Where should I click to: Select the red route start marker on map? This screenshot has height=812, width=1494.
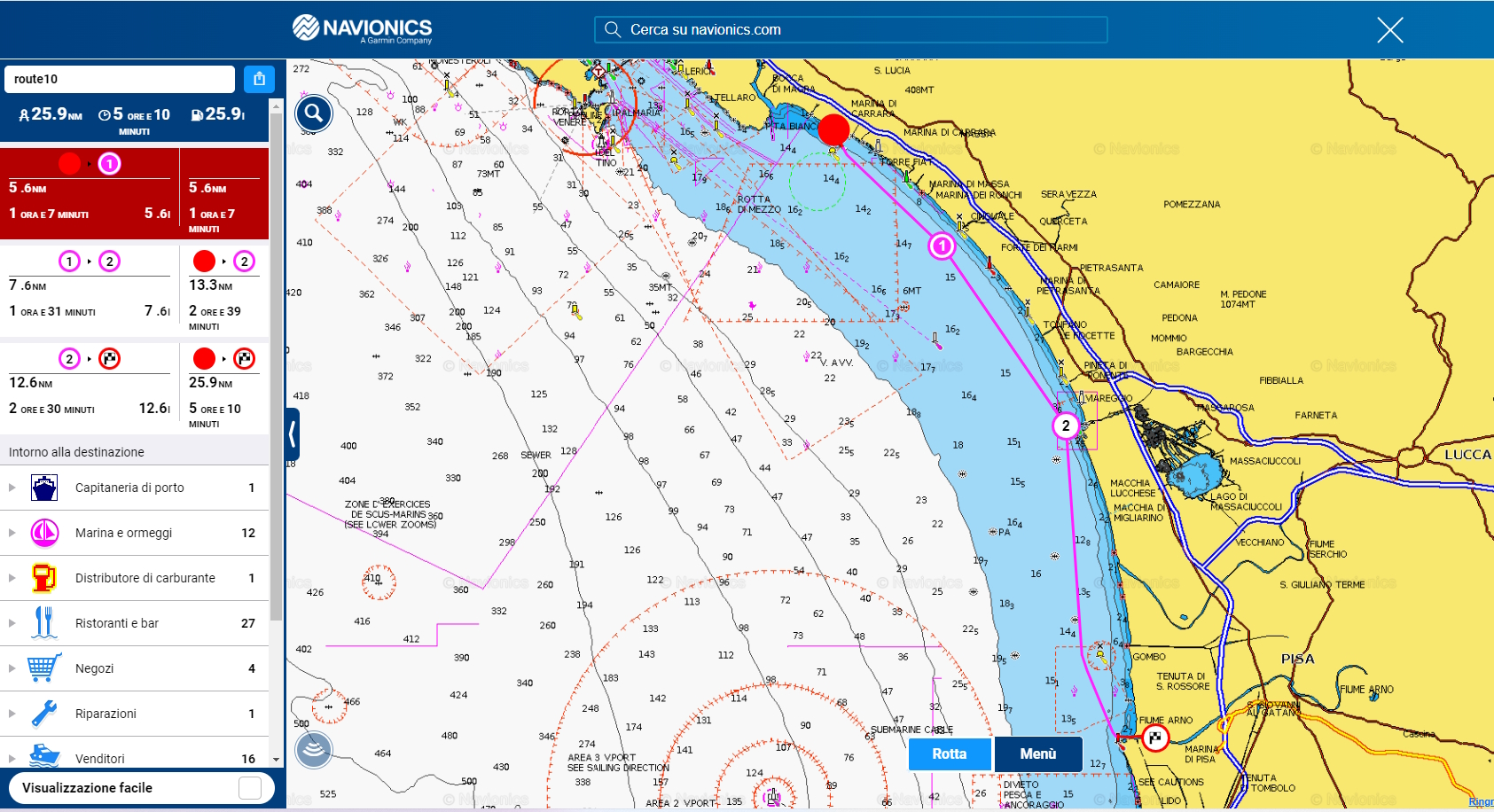[833, 129]
